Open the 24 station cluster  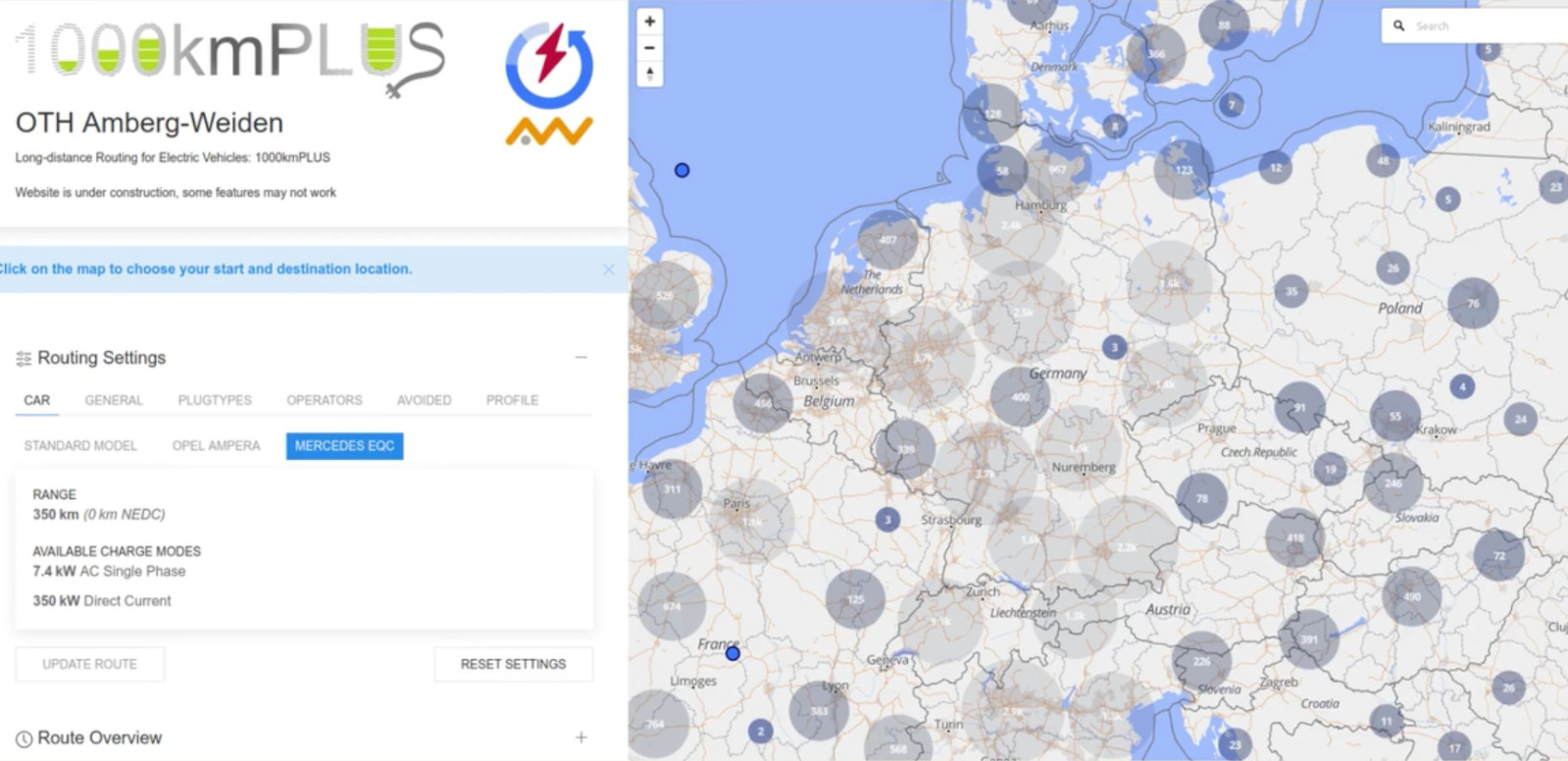(1520, 419)
